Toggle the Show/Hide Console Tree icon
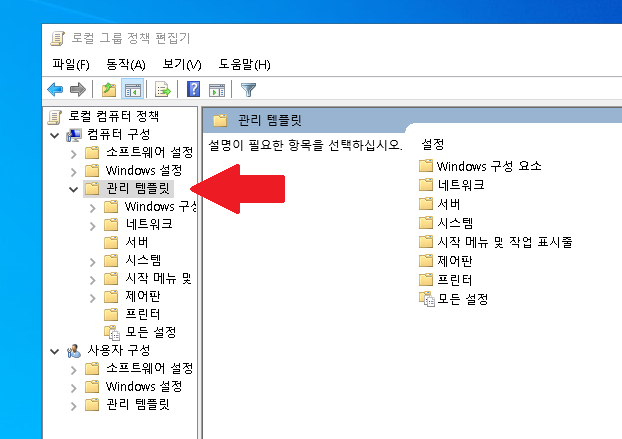The height and width of the screenshot is (439, 622). point(132,90)
